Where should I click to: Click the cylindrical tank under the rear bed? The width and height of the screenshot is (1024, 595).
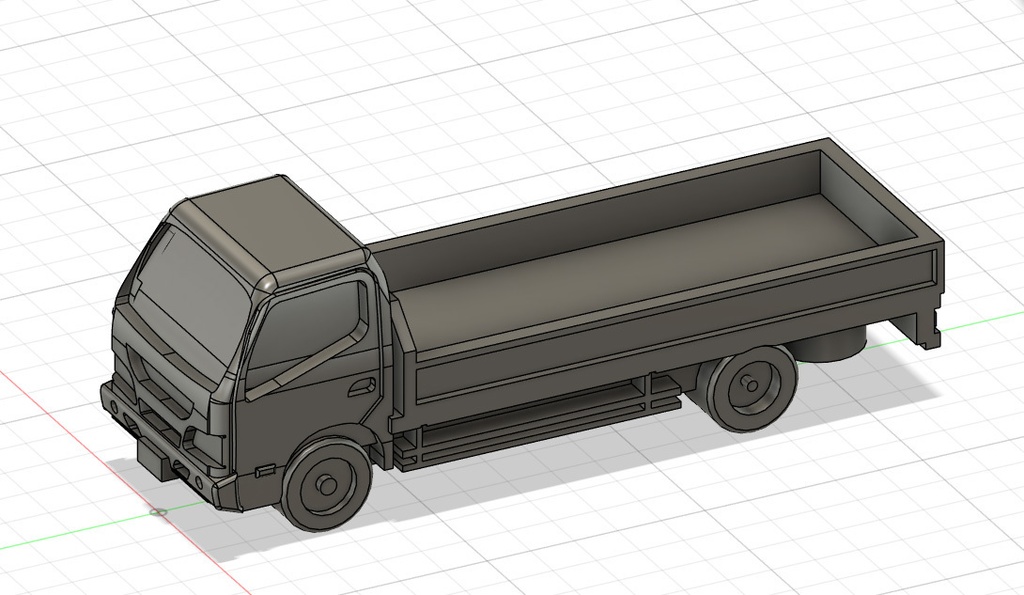click(833, 344)
